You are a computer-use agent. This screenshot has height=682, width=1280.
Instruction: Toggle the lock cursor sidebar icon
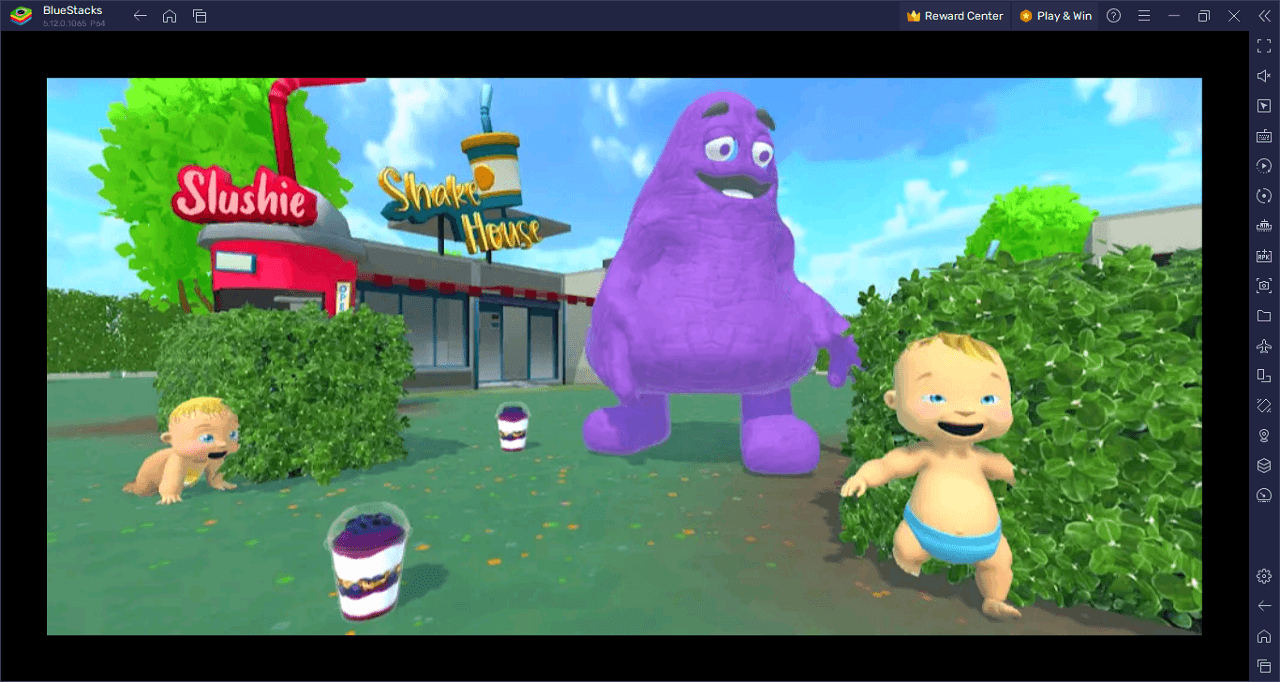tap(1264, 106)
